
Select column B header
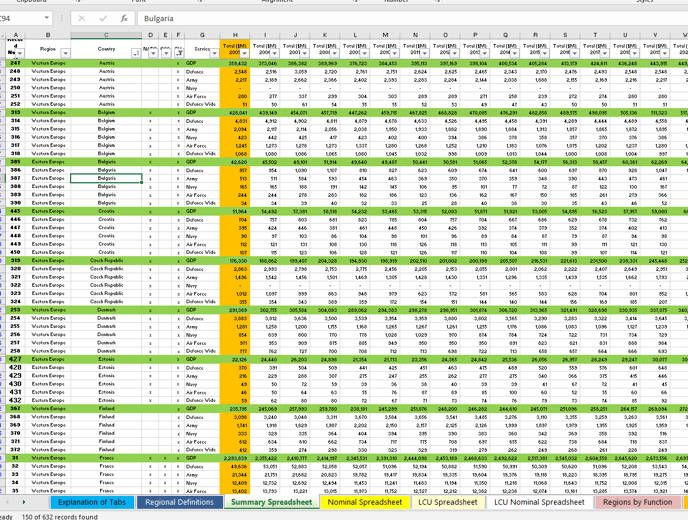pyautogui.click(x=48, y=35)
